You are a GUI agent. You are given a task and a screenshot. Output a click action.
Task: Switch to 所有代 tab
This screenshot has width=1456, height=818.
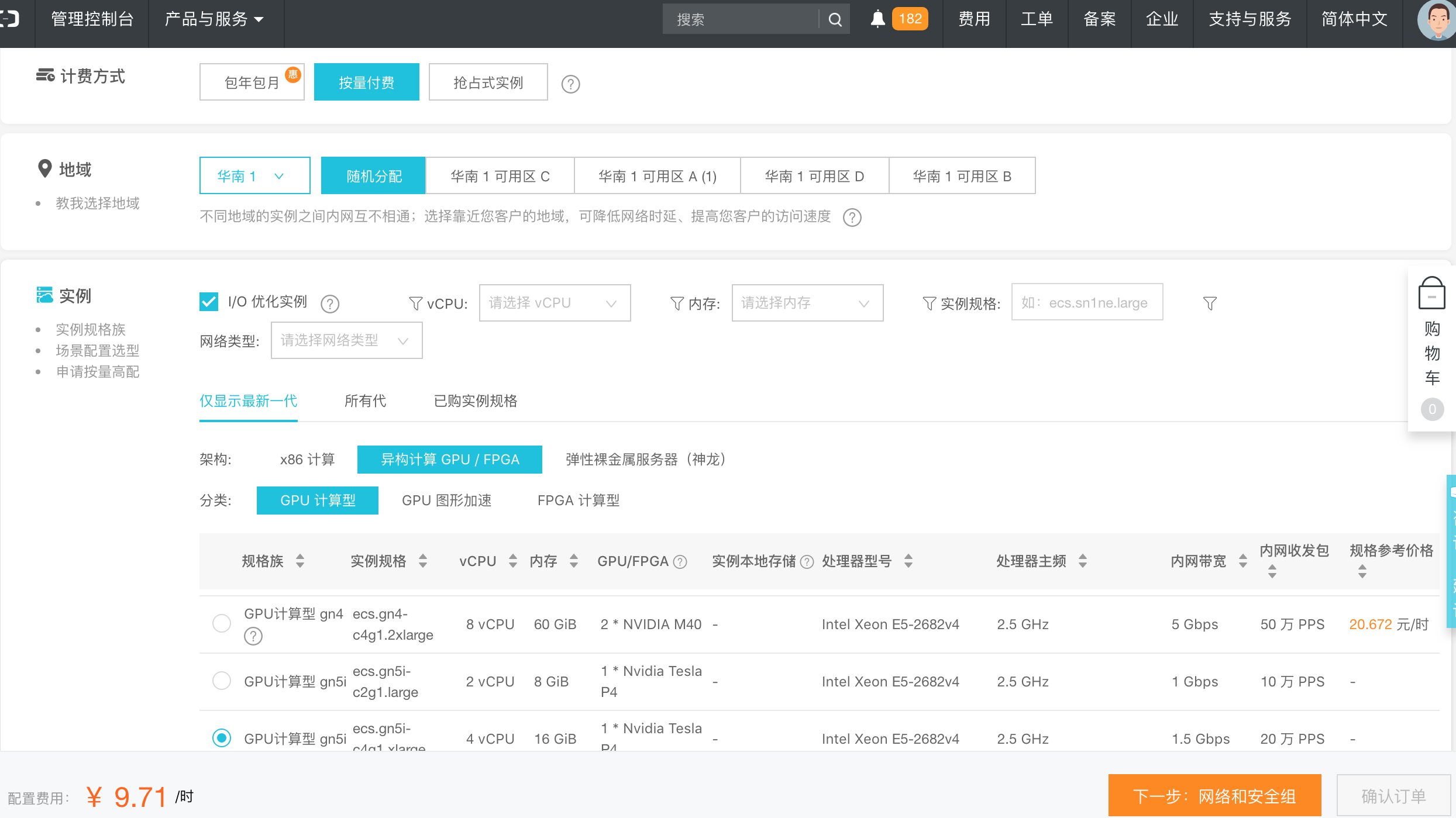point(365,401)
